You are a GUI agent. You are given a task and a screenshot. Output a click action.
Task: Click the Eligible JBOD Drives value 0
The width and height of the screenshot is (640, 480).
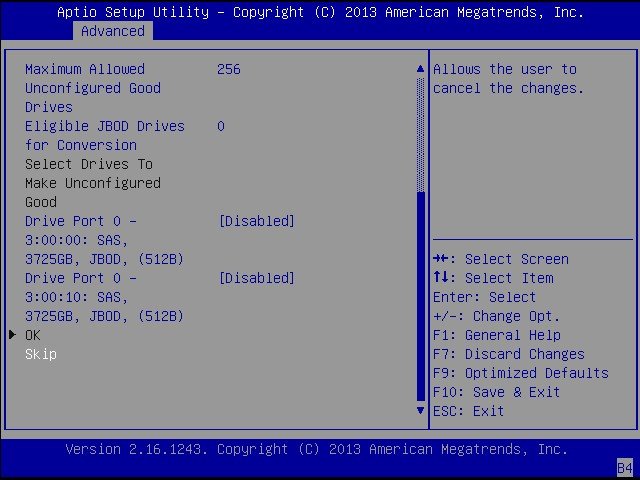pos(221,127)
